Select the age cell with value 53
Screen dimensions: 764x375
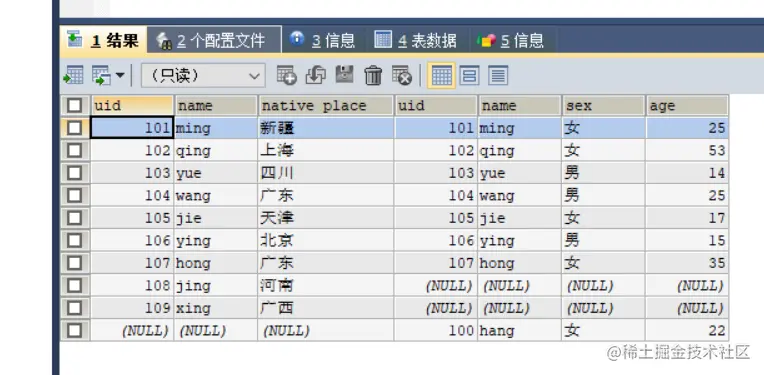[687, 150]
